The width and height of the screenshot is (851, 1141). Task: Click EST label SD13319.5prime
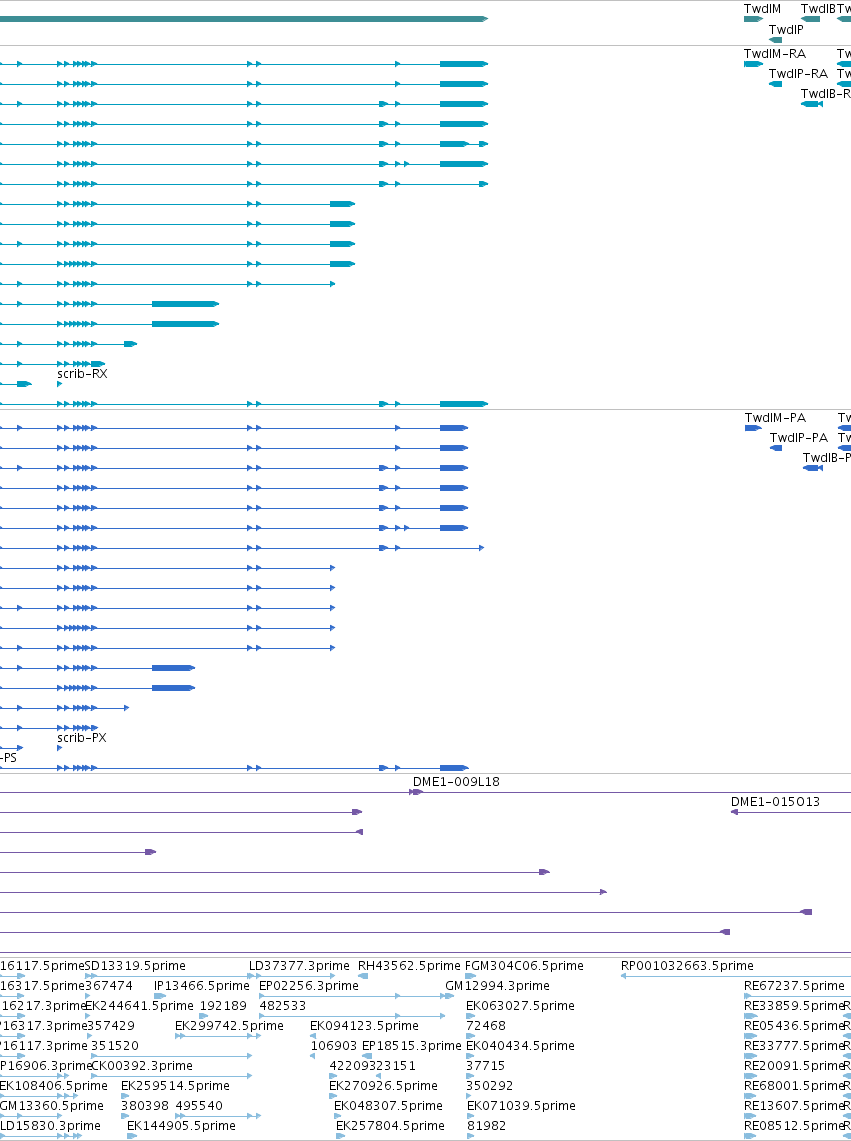coord(135,966)
